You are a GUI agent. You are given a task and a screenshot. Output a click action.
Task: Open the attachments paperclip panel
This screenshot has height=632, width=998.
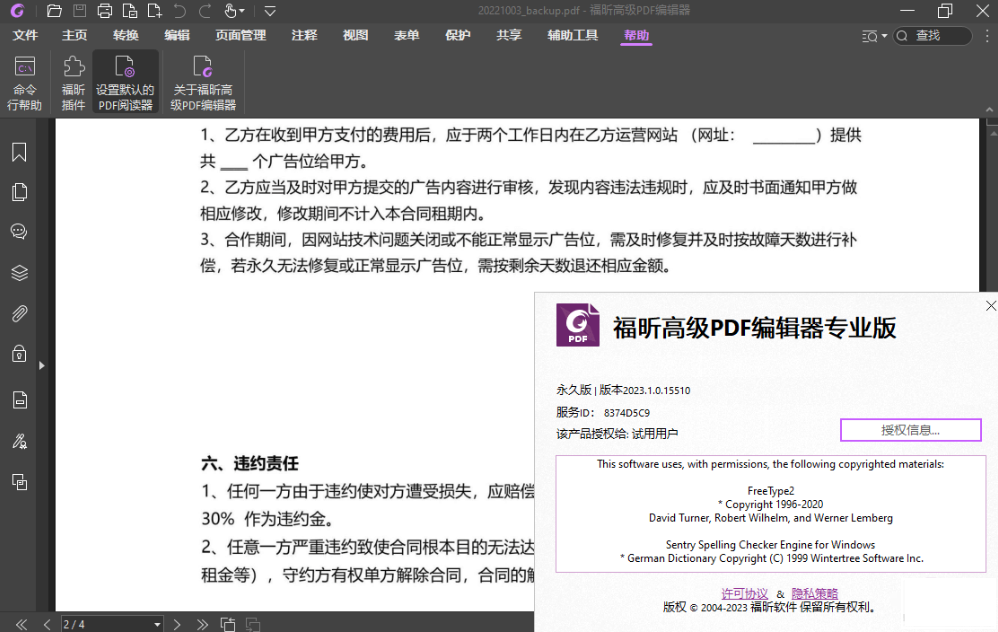coord(19,312)
